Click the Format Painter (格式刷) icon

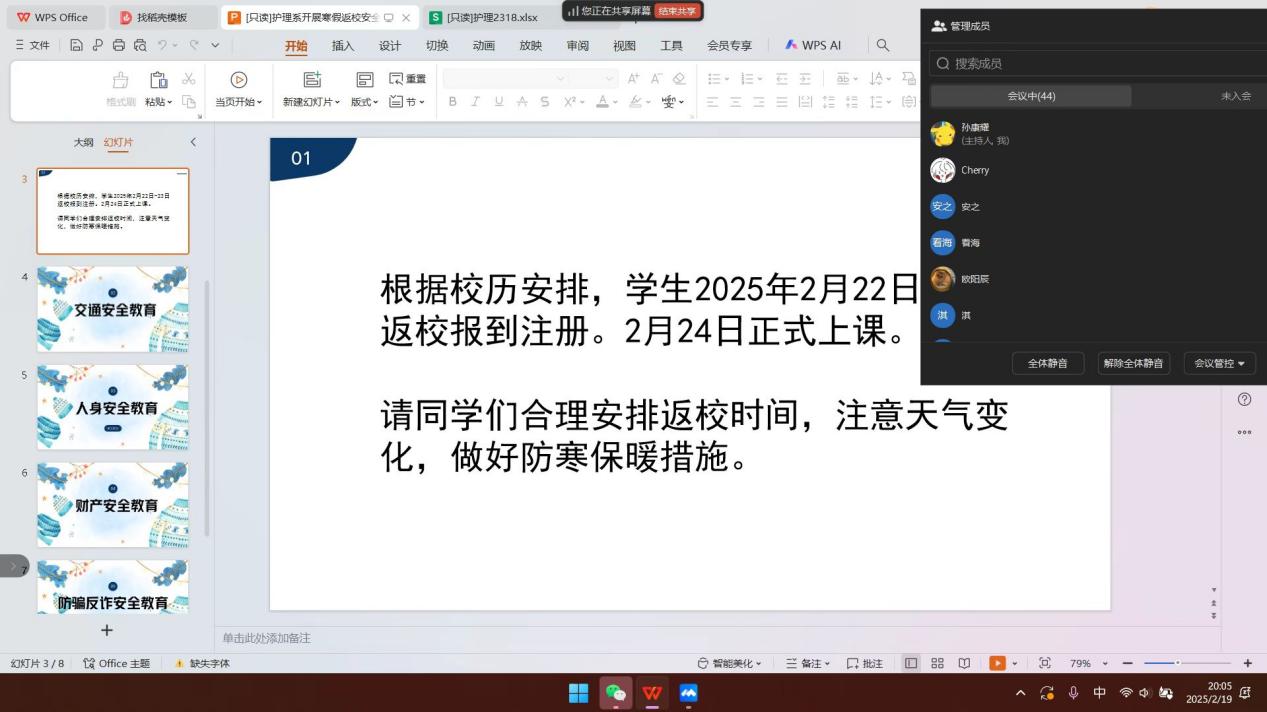(121, 80)
